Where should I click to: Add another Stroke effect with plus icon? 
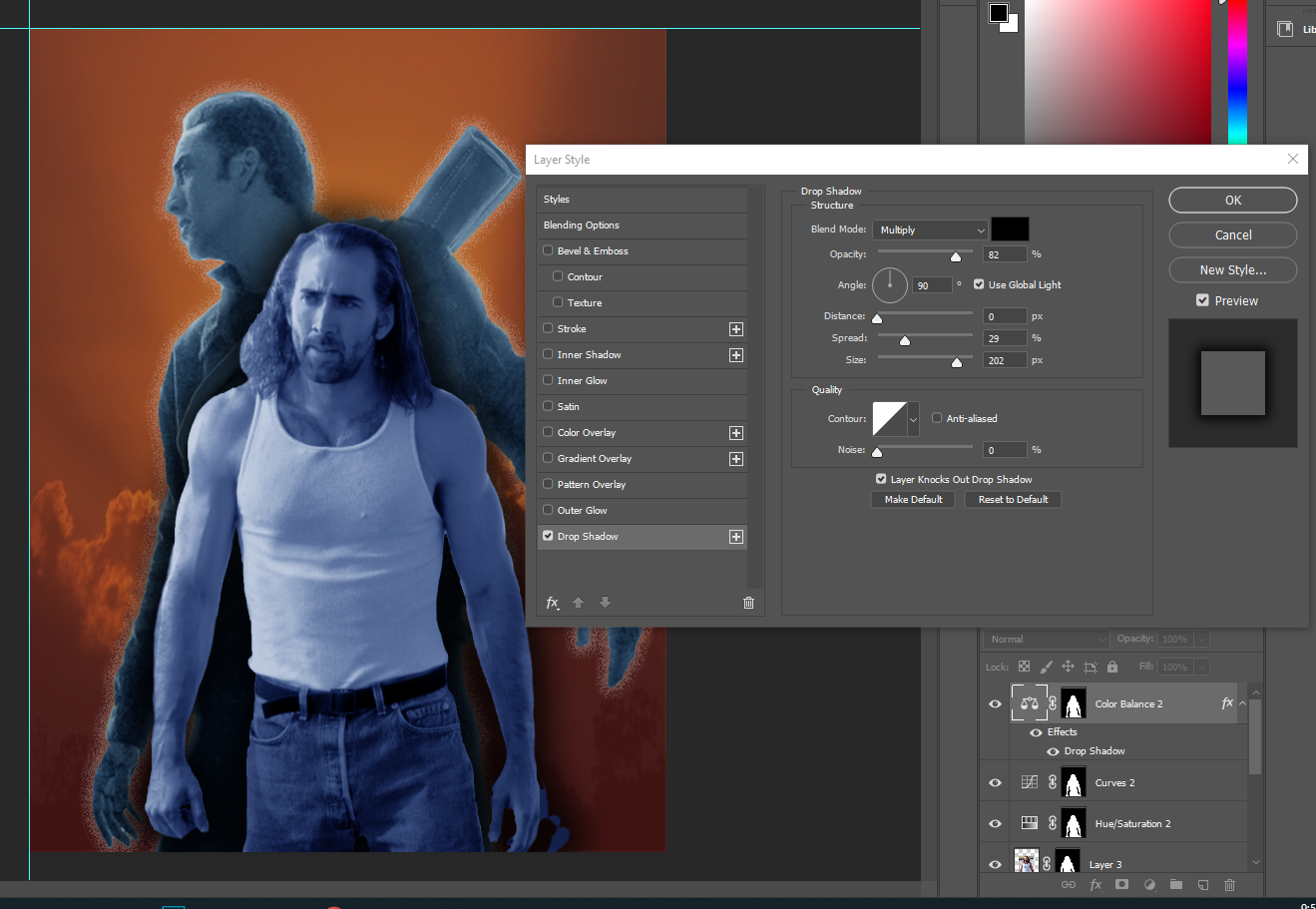click(736, 329)
